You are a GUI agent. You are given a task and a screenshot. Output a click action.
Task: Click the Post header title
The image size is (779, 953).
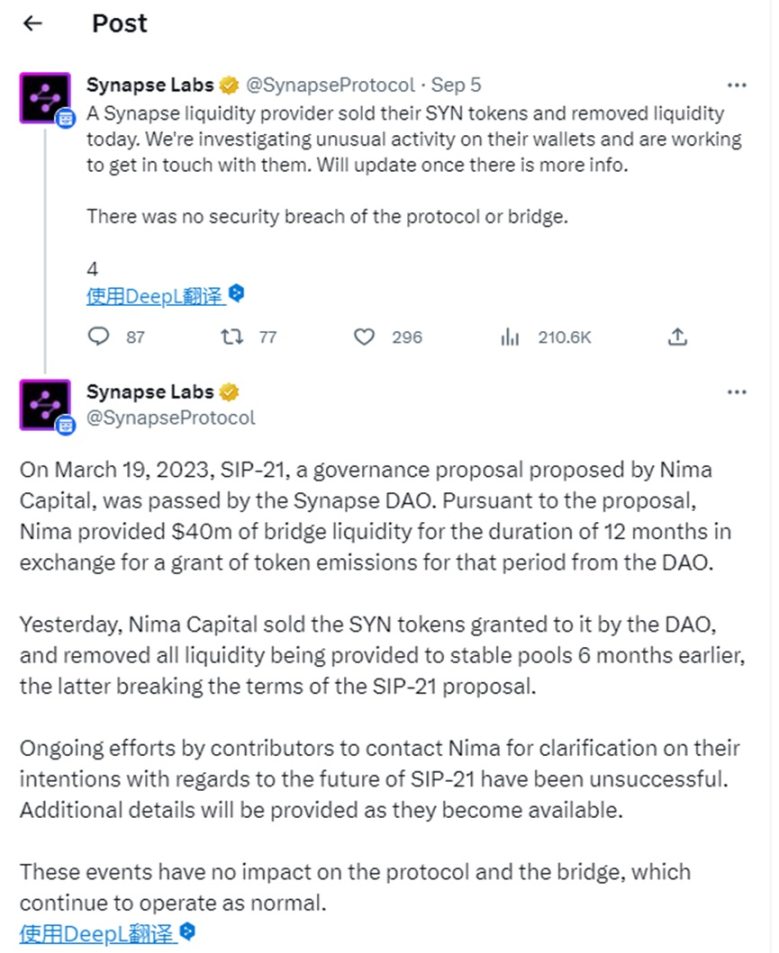tap(119, 23)
